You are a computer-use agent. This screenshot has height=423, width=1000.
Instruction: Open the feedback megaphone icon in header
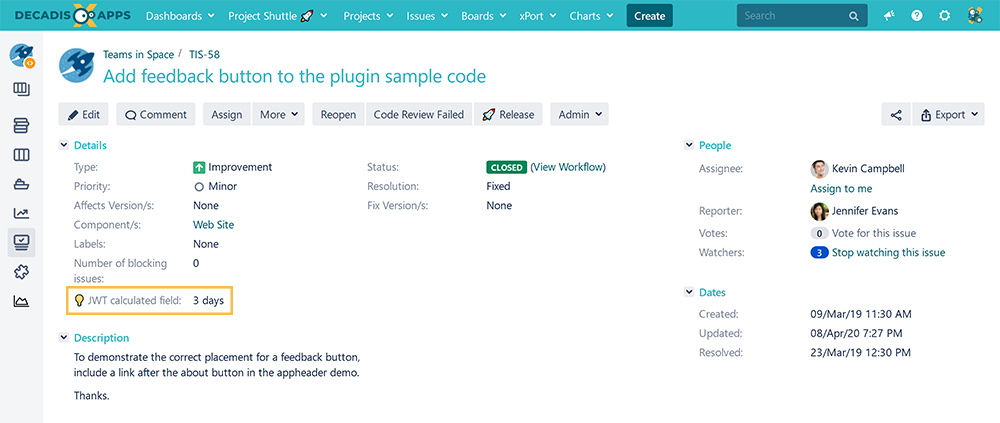[889, 16]
